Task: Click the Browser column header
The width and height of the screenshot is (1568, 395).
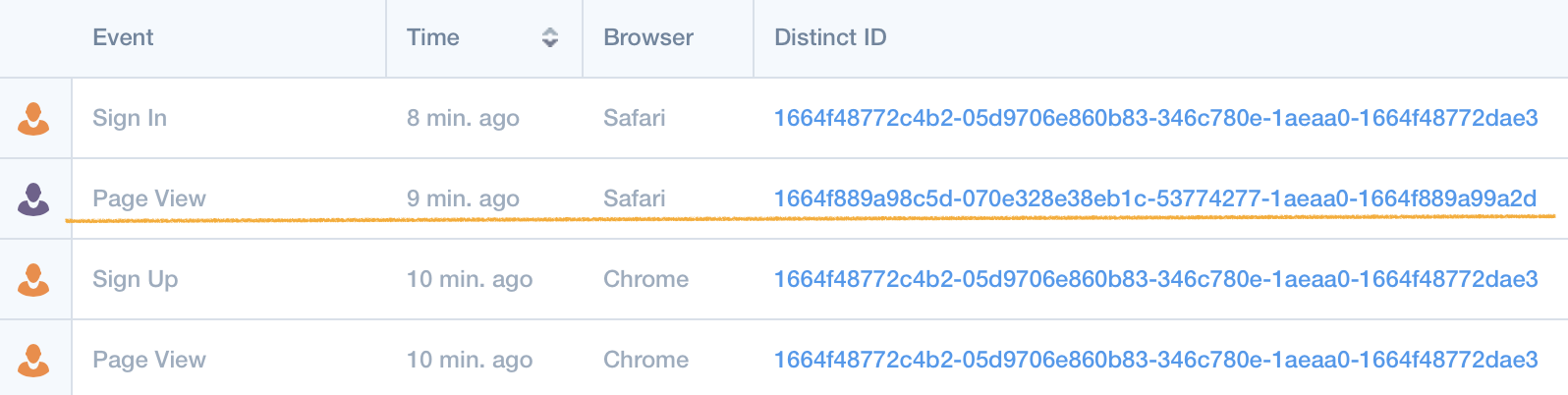Action: coord(648,37)
